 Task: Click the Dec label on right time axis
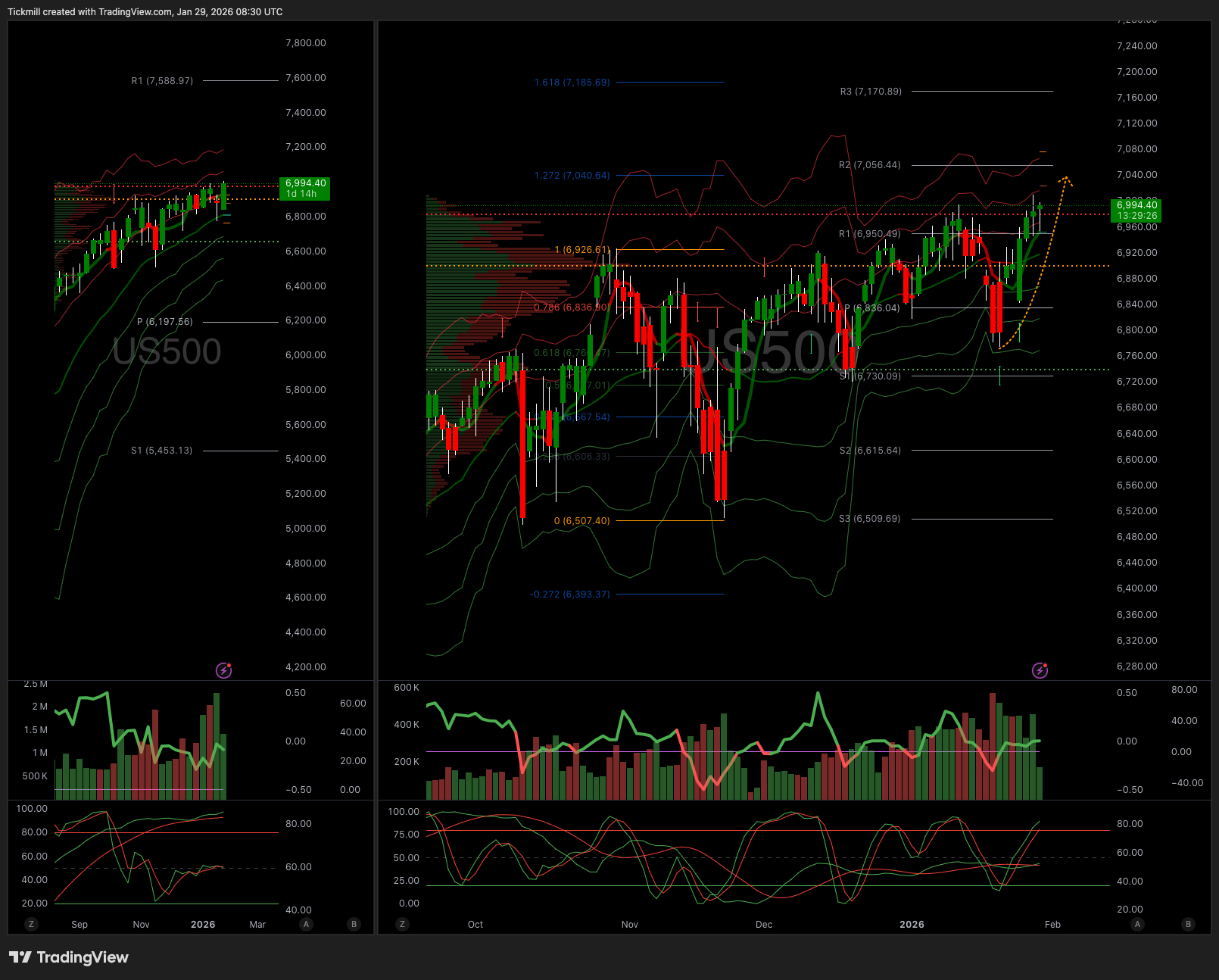764,925
